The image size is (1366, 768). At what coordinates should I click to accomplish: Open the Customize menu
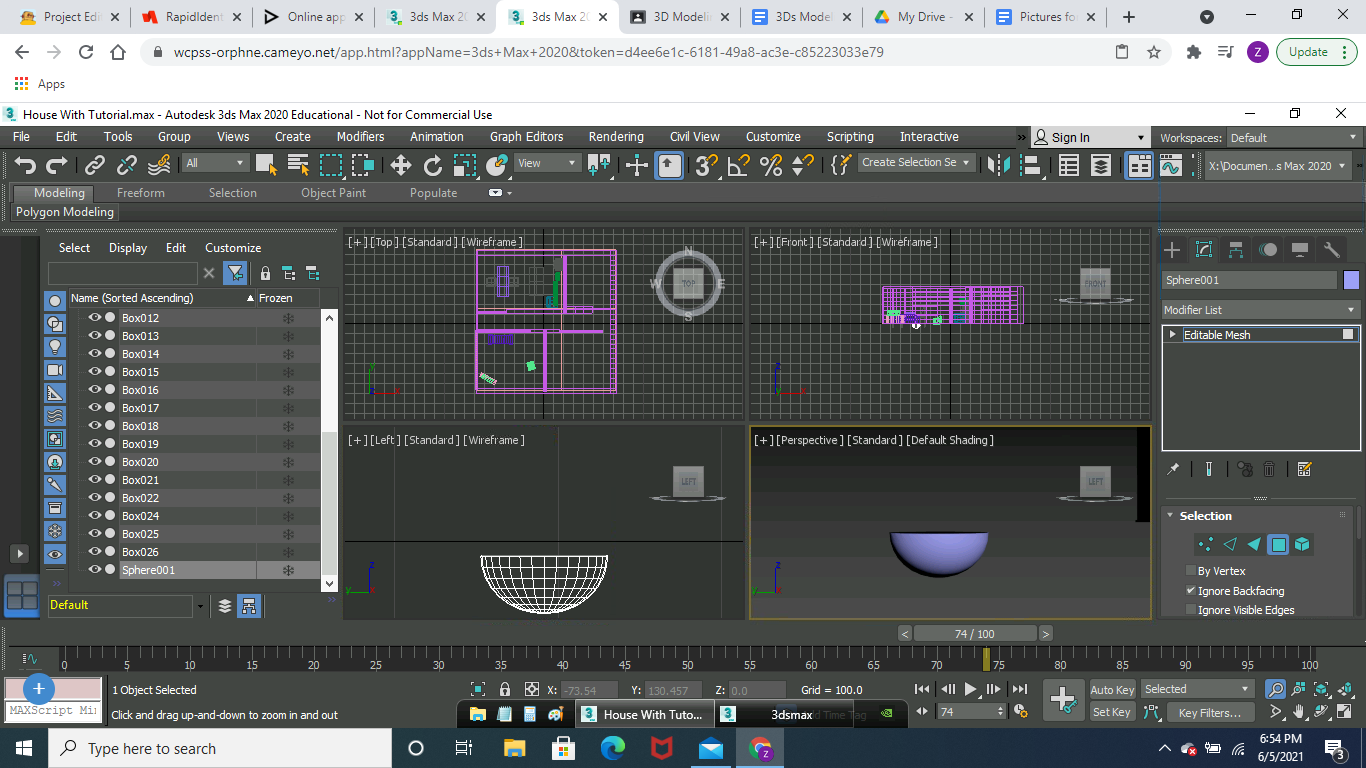tap(773, 137)
